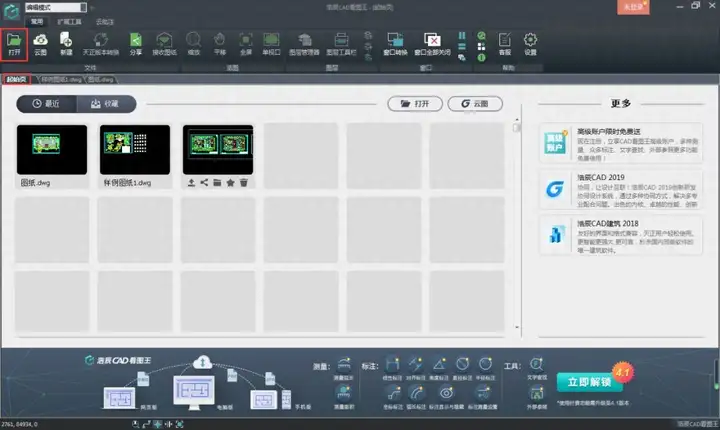Click the 窗口转换 window switch icon
720x430 pixels.
(395, 44)
